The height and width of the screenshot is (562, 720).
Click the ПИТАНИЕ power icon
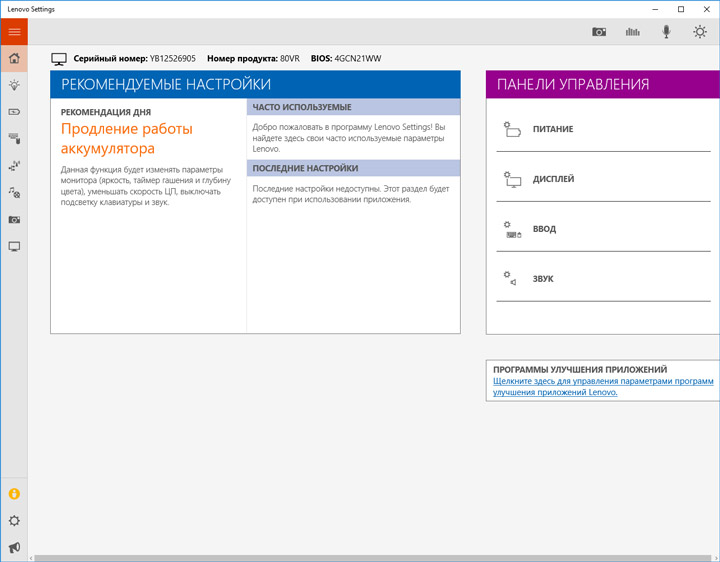[512, 129]
